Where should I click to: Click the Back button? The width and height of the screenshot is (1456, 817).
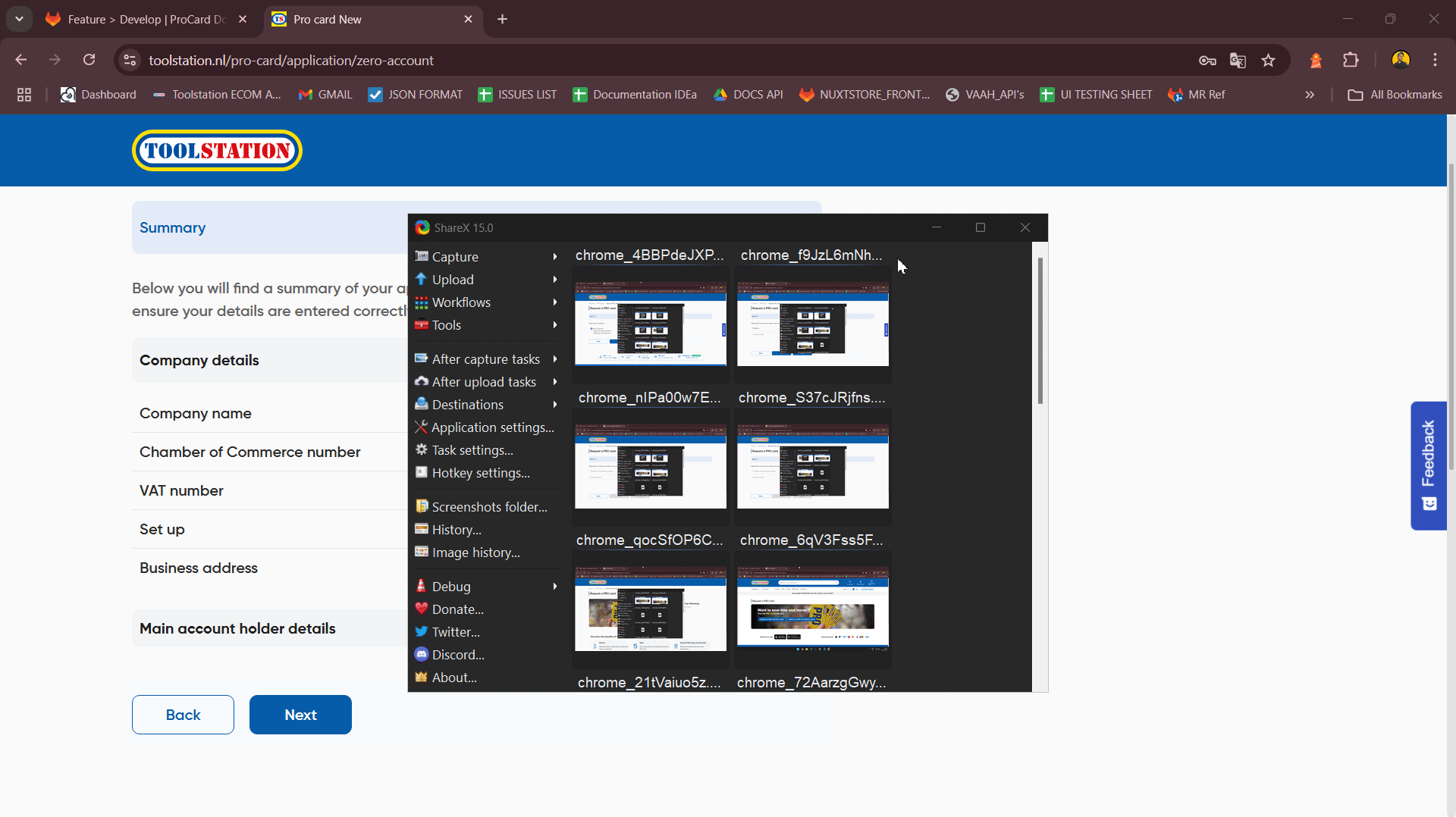[x=183, y=715]
